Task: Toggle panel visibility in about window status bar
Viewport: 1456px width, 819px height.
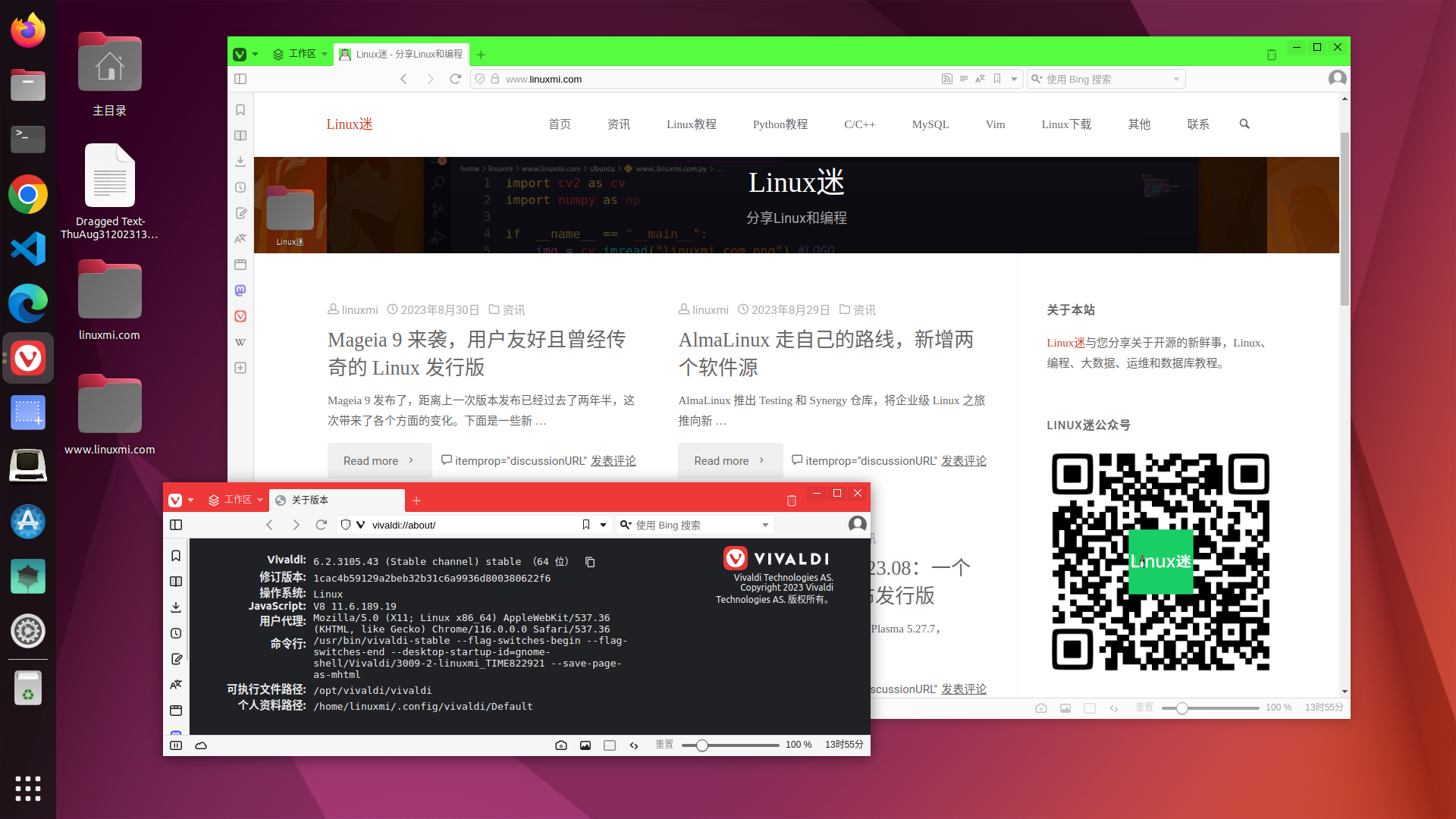Action: click(x=176, y=745)
